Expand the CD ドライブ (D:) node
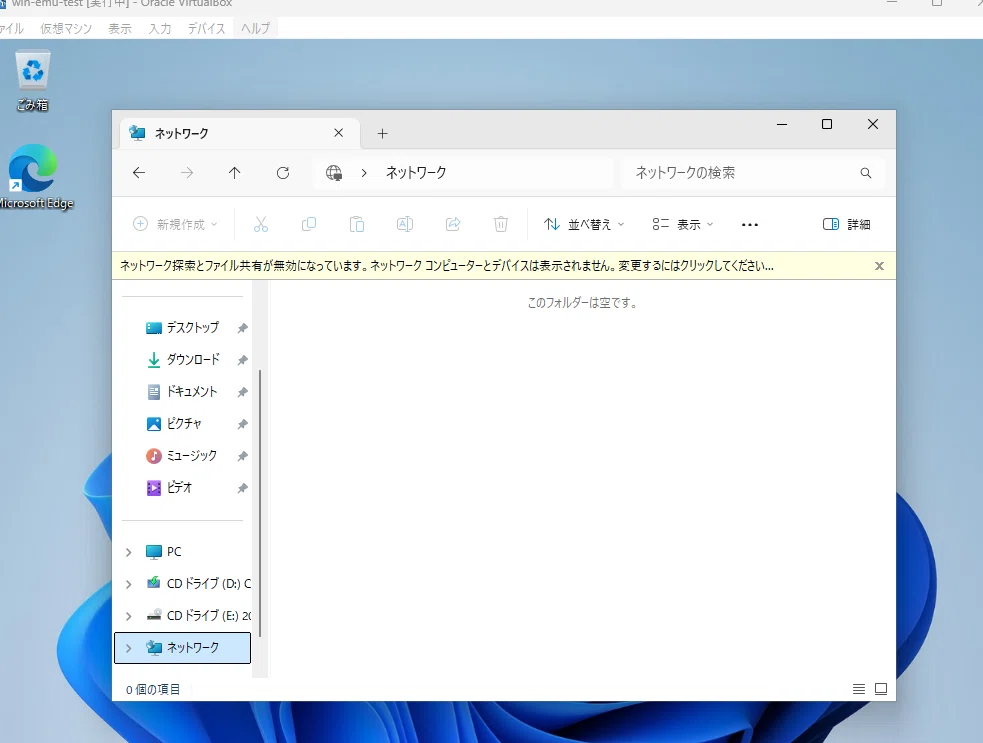This screenshot has width=983, height=743. (x=129, y=584)
